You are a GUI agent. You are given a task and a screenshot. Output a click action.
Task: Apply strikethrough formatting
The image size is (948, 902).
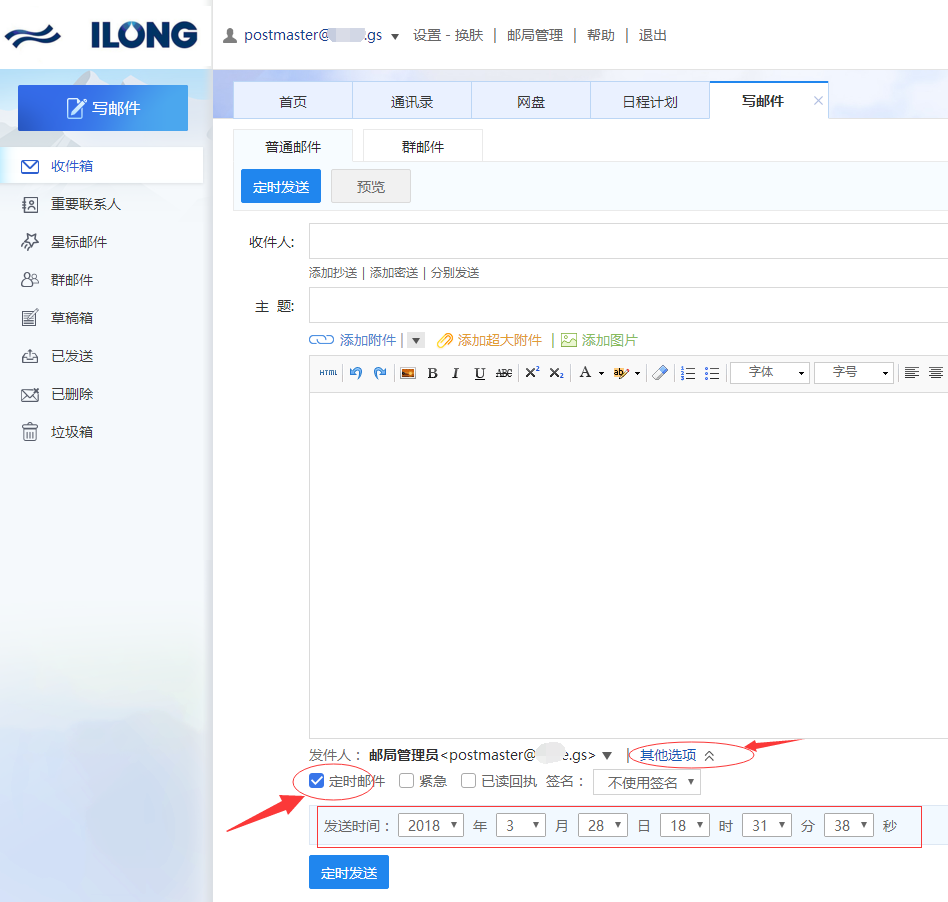coord(504,373)
